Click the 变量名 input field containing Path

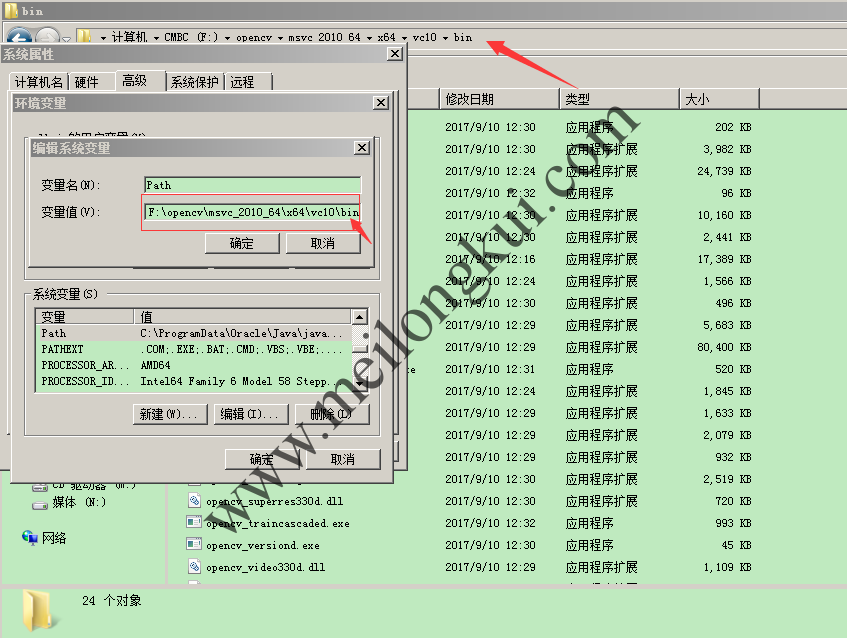pyautogui.click(x=252, y=185)
